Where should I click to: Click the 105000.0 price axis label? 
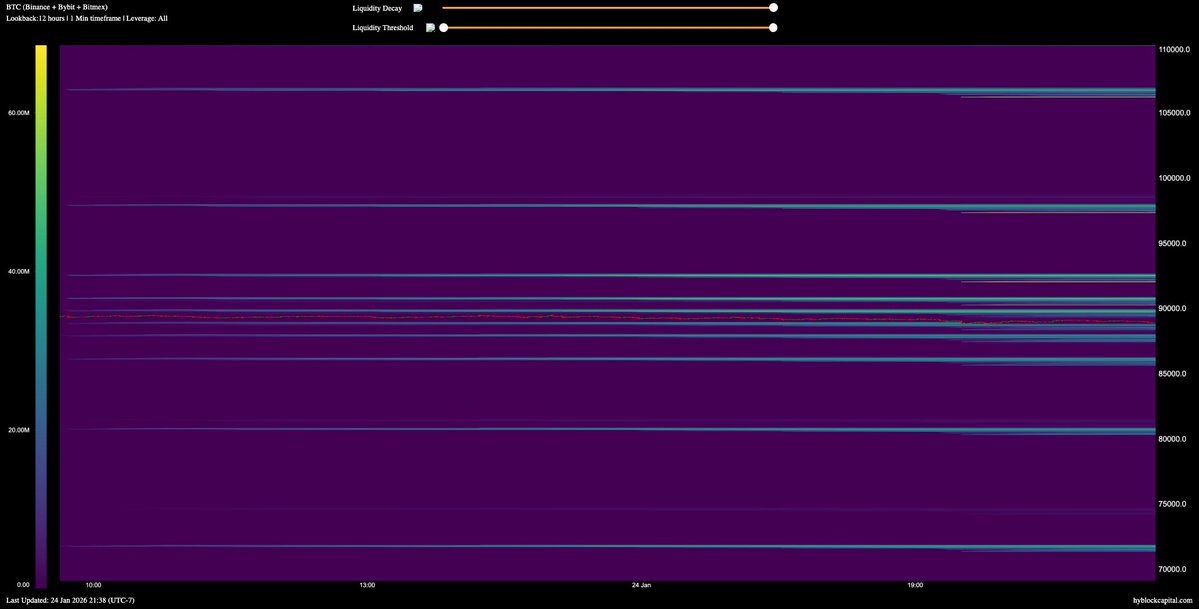1176,113
